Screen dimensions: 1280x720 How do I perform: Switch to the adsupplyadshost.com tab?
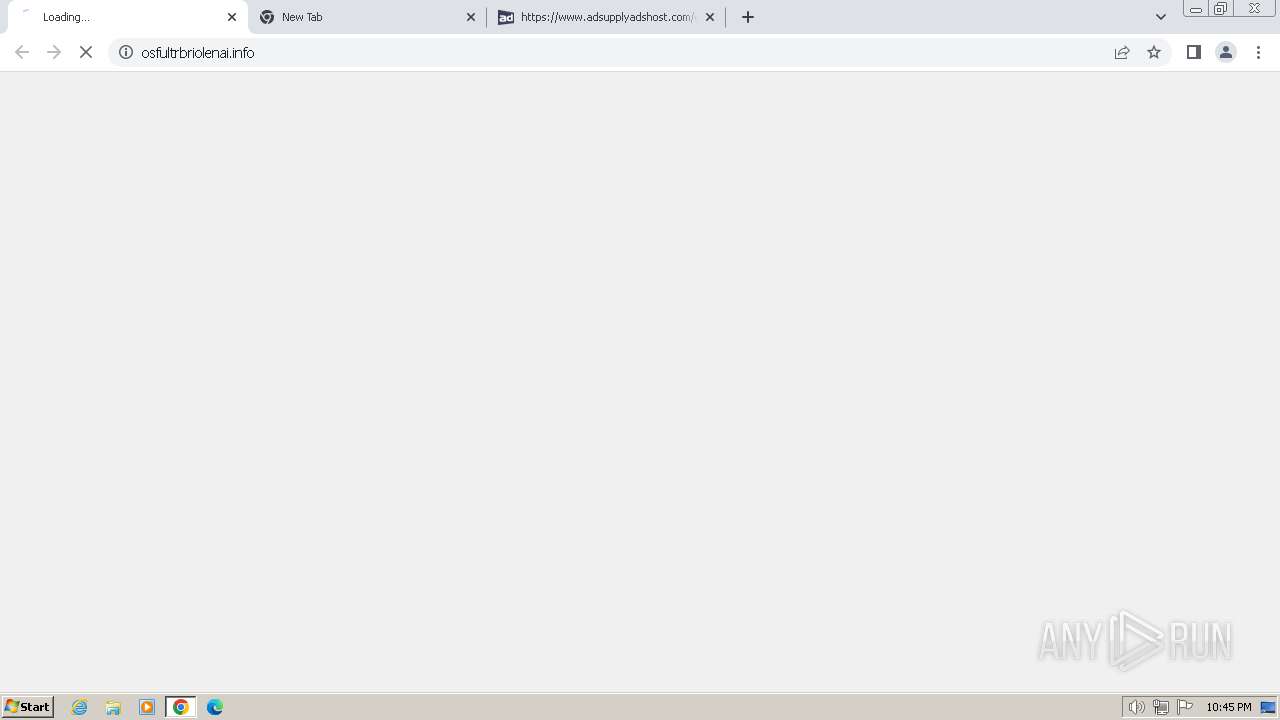(x=606, y=17)
